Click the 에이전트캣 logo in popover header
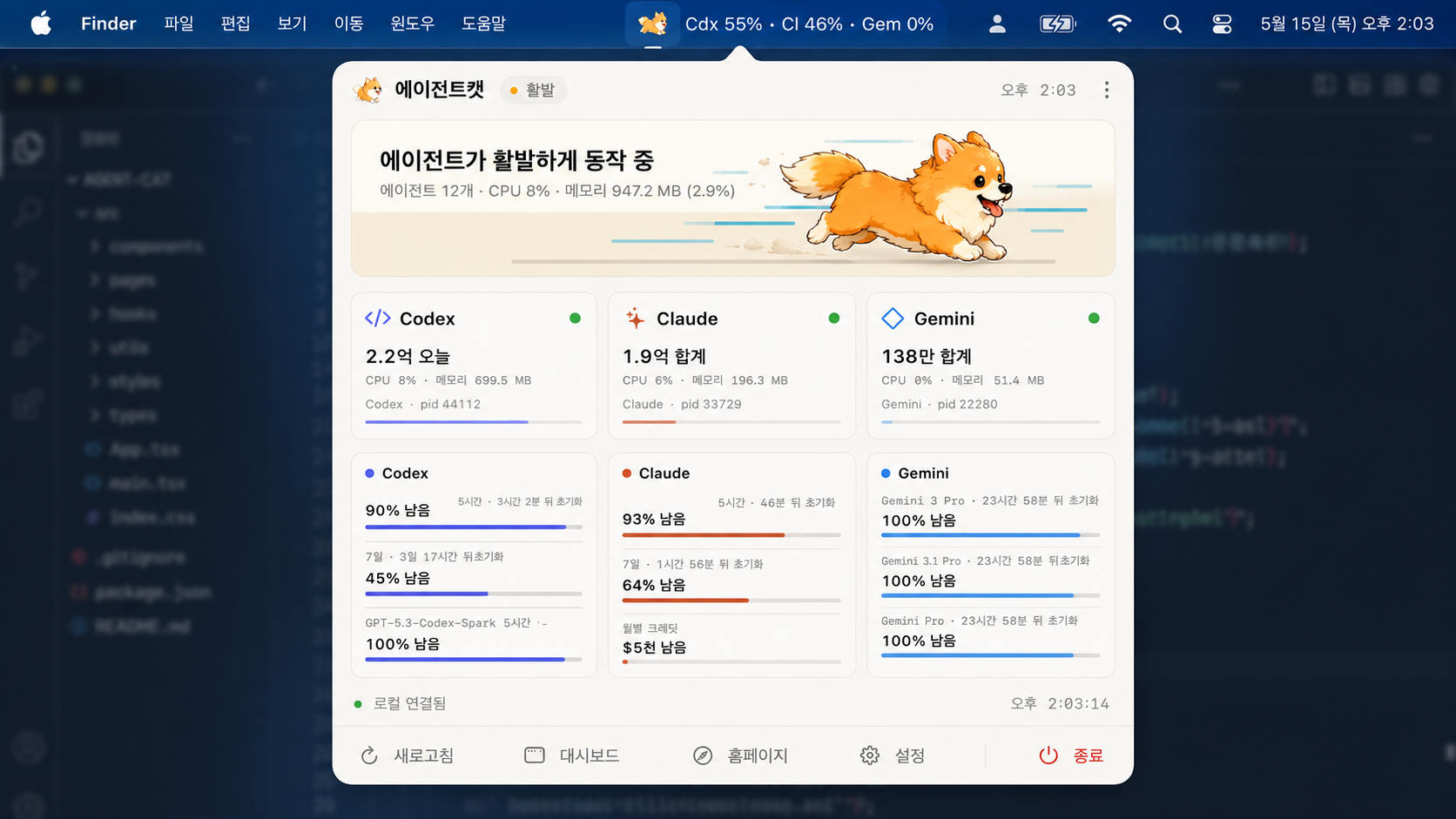The image size is (1456, 819). tap(368, 90)
